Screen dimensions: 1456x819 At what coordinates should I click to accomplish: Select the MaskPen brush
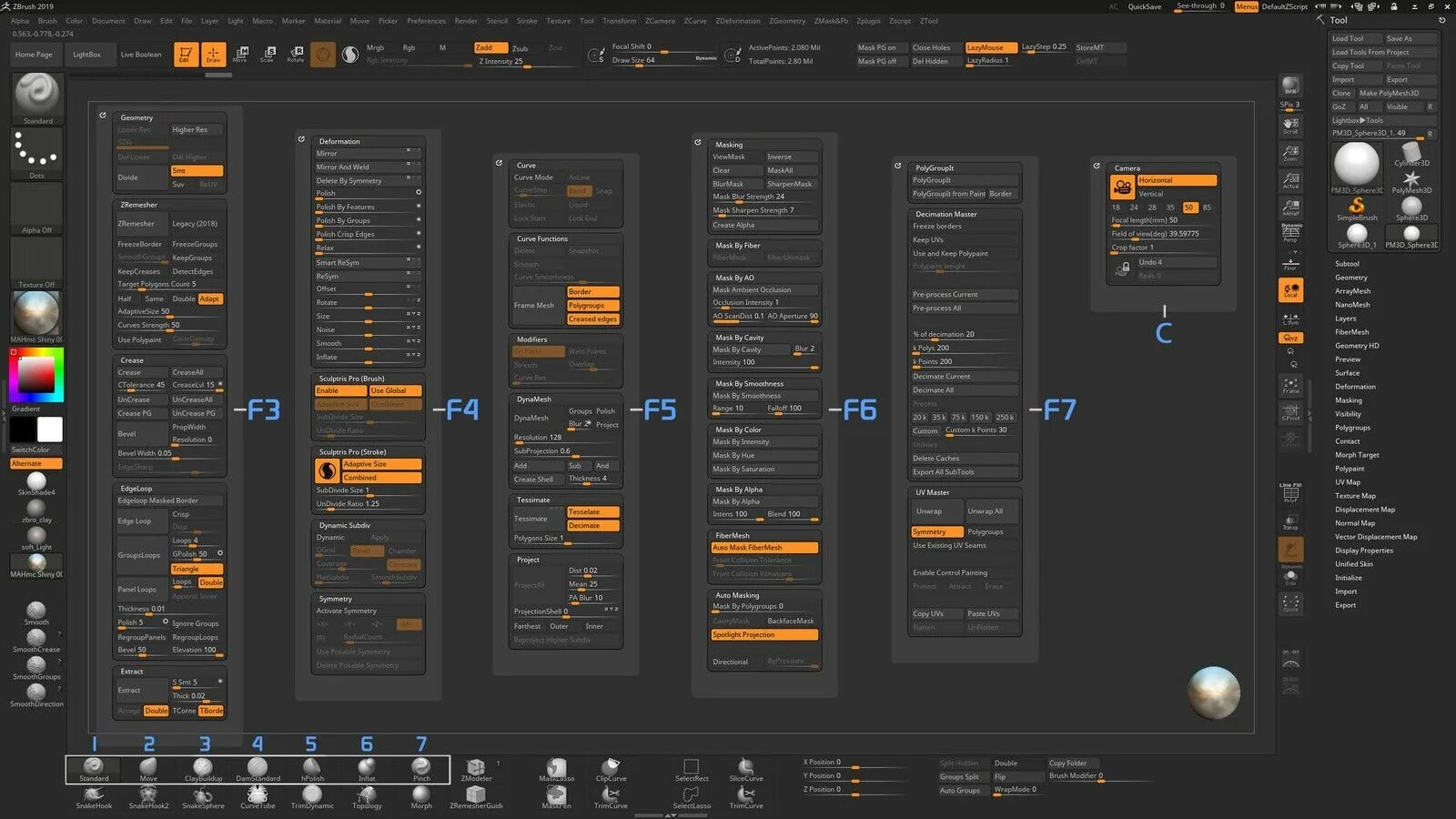click(x=556, y=798)
